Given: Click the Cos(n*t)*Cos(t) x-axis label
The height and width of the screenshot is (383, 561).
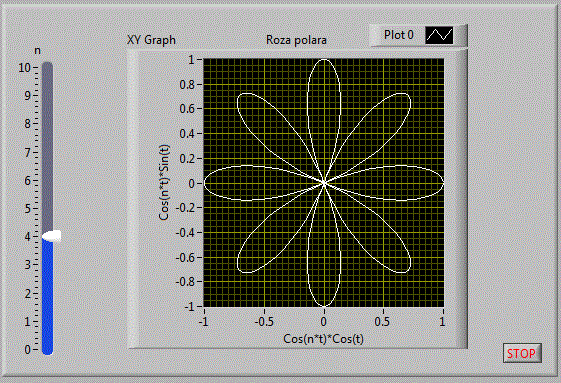Looking at the screenshot, I should point(323,339).
